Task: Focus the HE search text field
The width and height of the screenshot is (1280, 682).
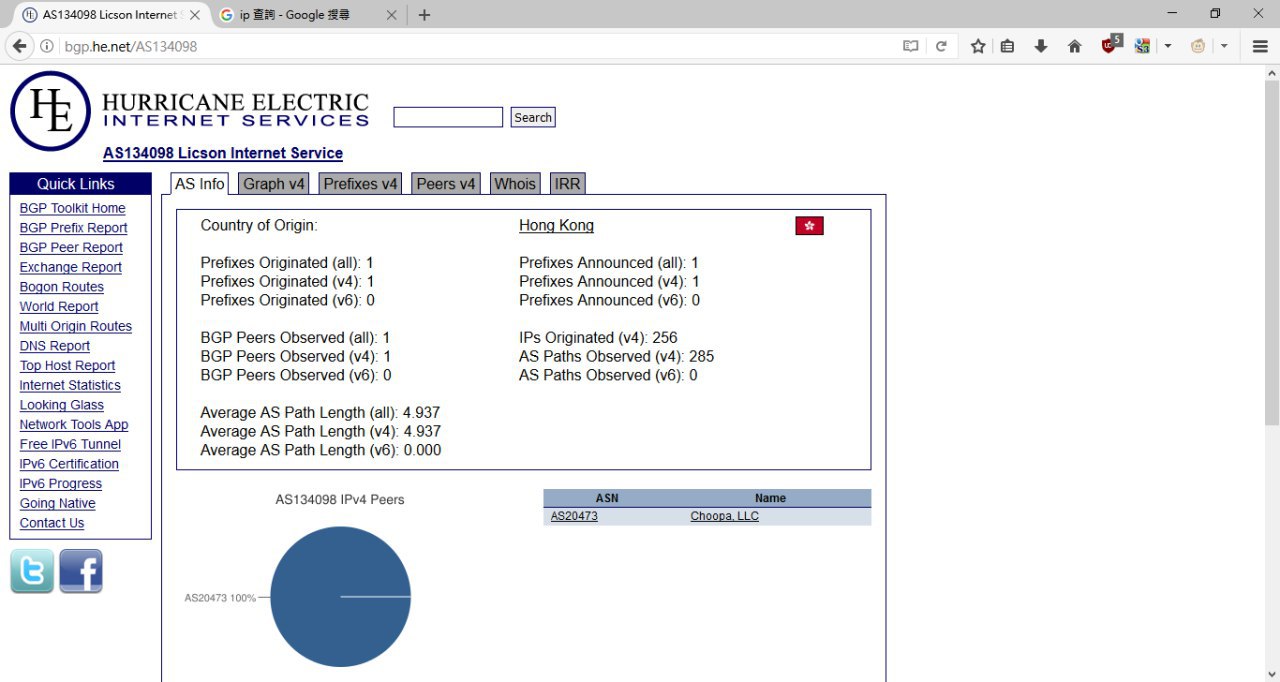Action: [448, 117]
